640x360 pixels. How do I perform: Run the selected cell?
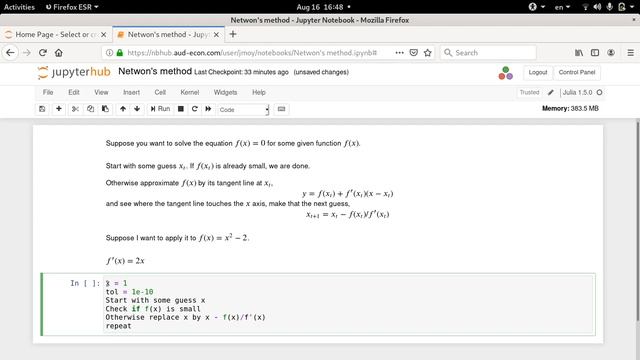tap(160, 109)
